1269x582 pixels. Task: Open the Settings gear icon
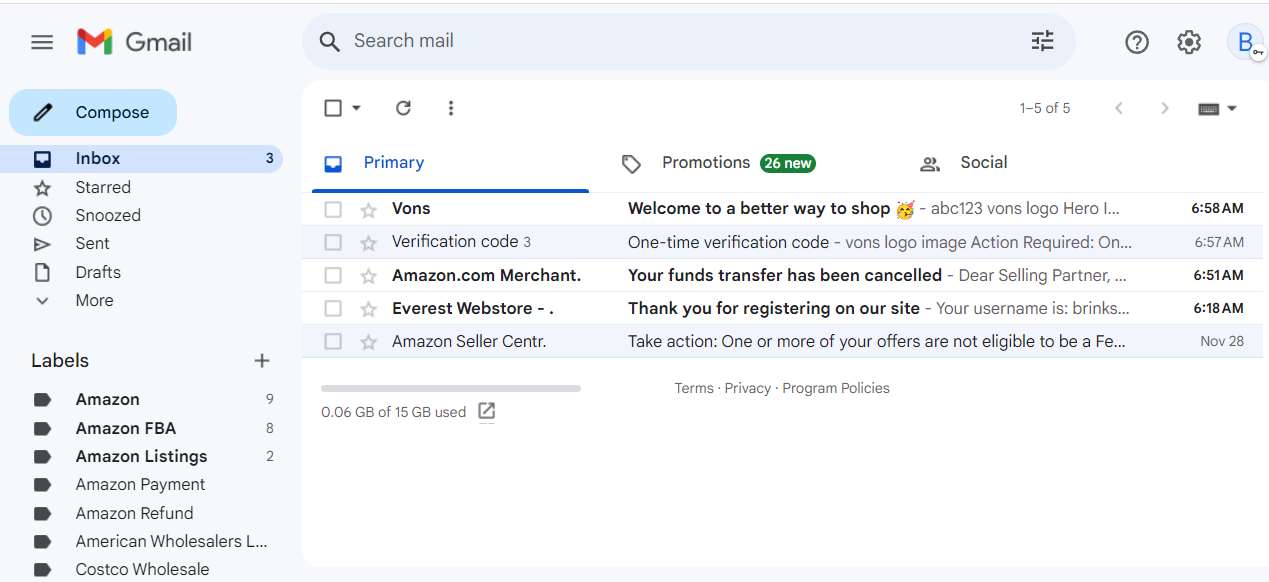pos(1189,42)
